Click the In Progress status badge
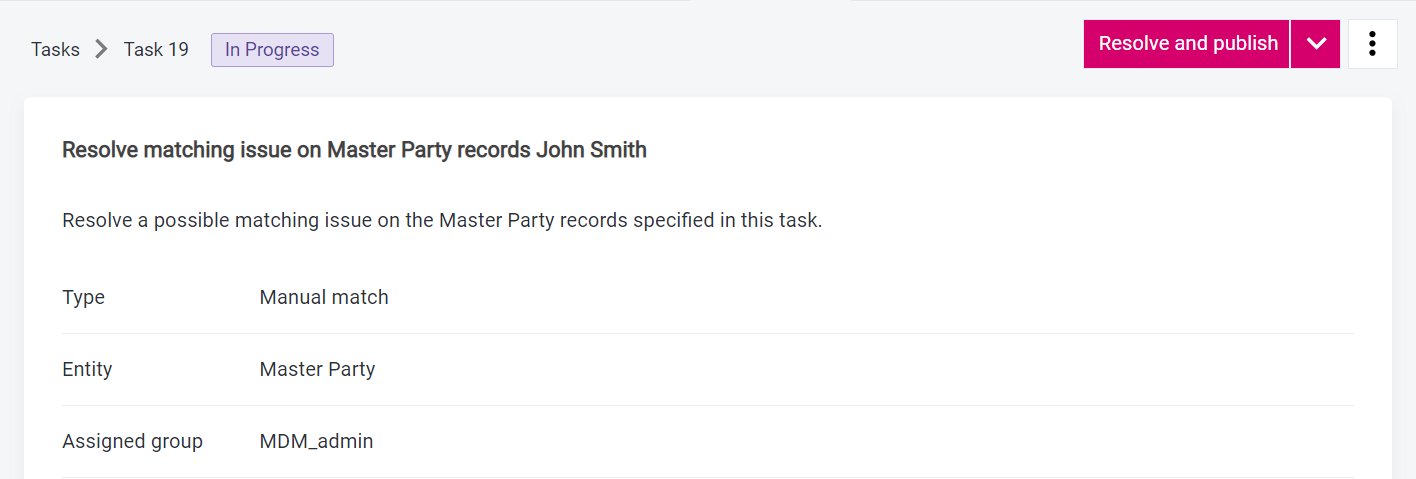 (x=272, y=50)
